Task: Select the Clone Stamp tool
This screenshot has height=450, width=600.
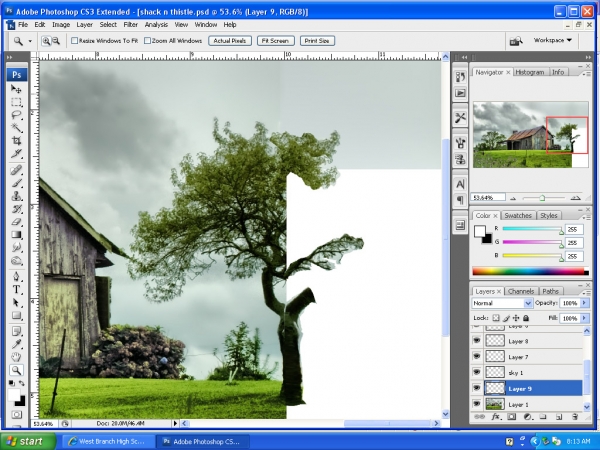Action: (16, 196)
